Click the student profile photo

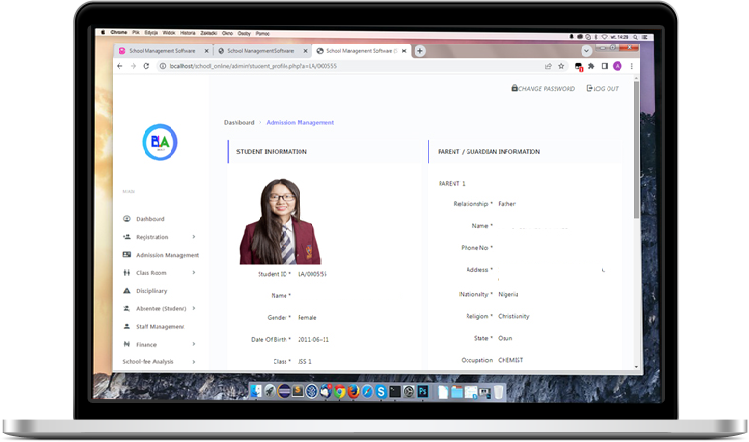point(280,221)
